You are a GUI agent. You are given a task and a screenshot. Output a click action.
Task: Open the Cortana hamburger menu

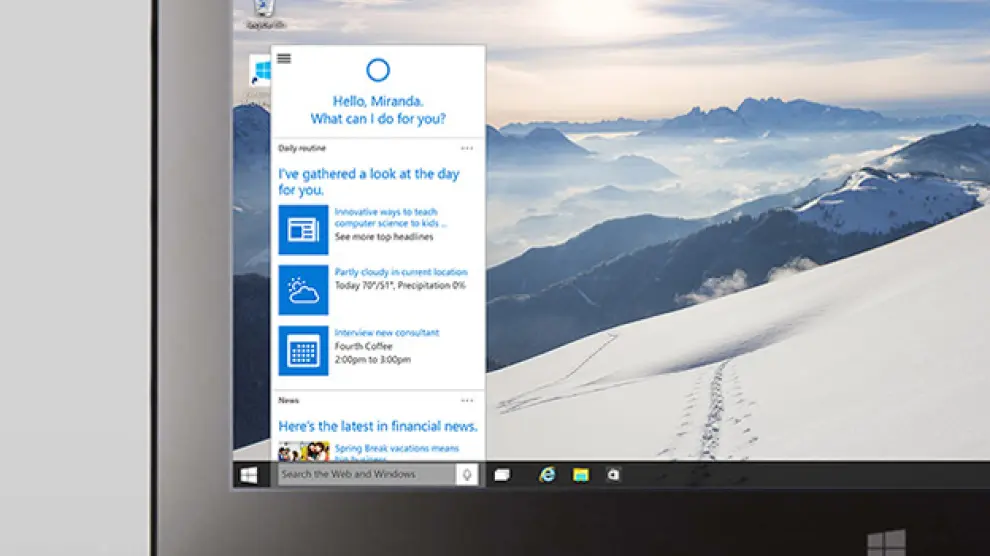284,59
